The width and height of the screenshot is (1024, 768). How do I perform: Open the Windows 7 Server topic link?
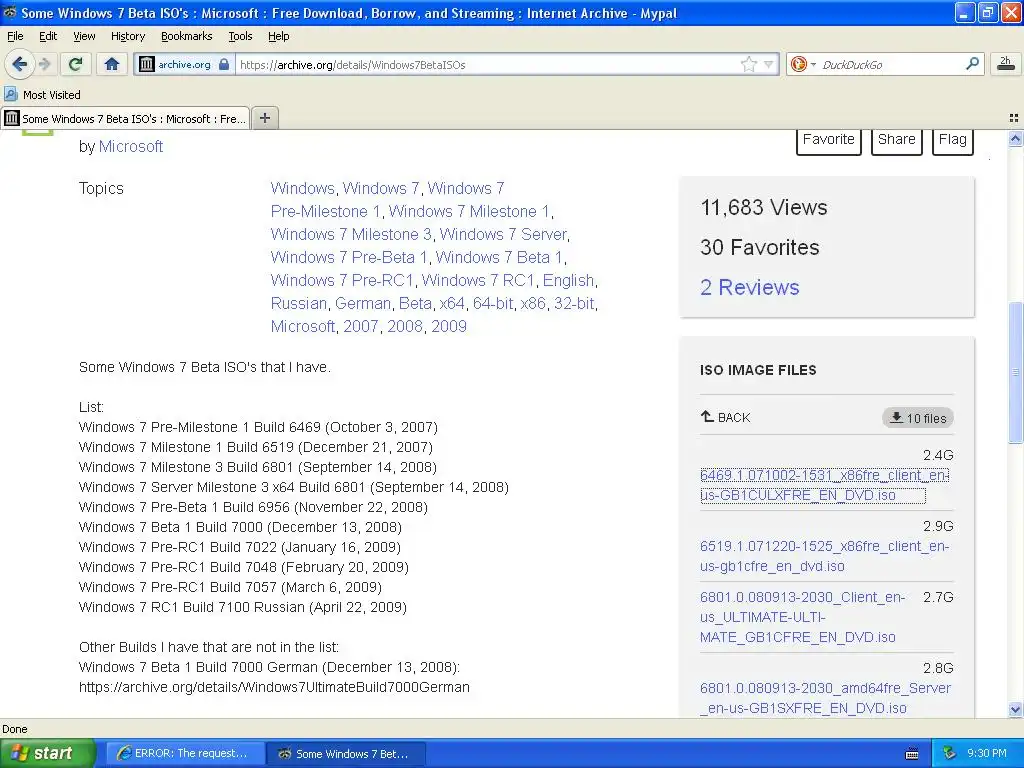tap(503, 234)
